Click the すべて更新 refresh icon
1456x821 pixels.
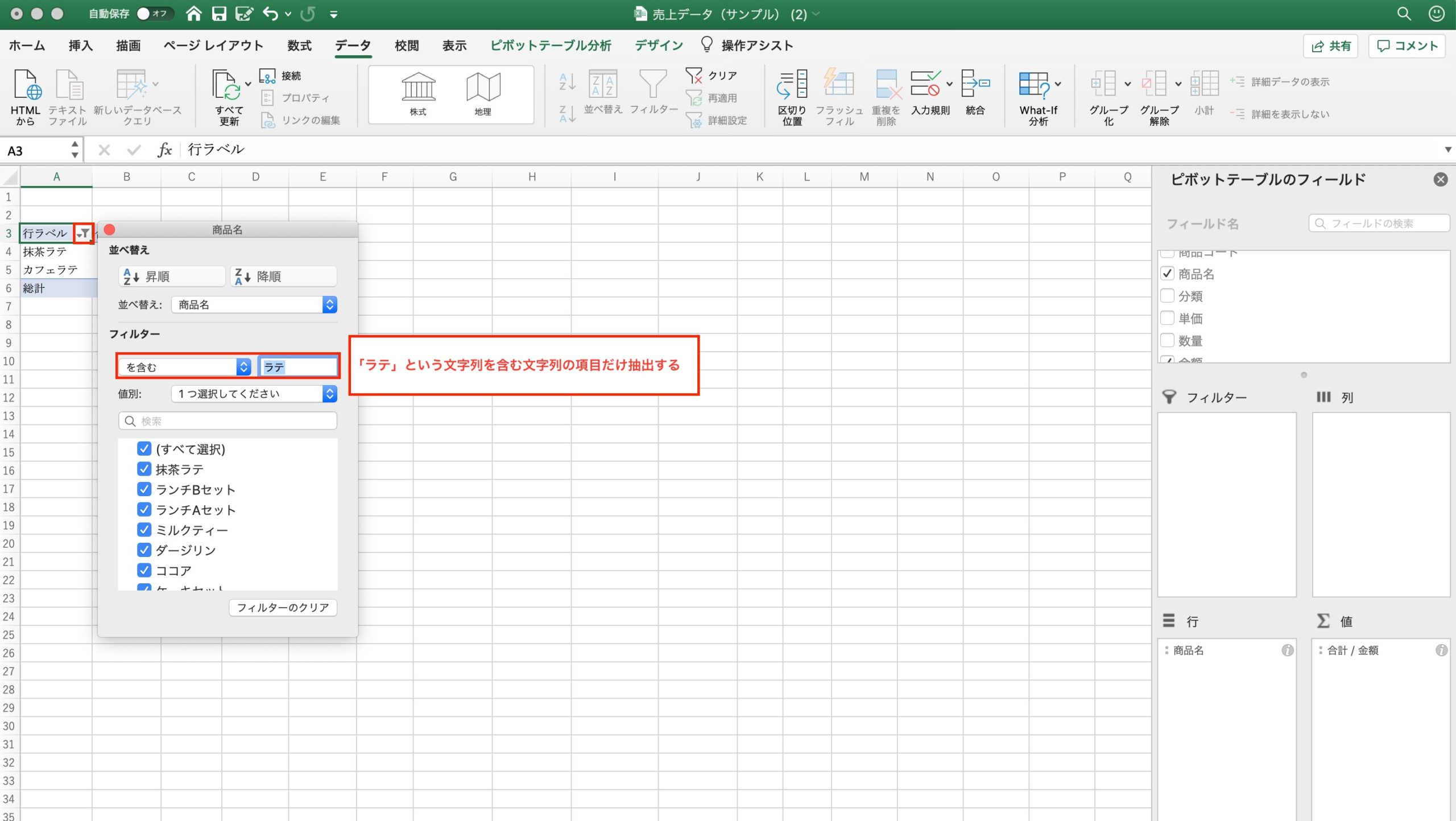point(226,85)
